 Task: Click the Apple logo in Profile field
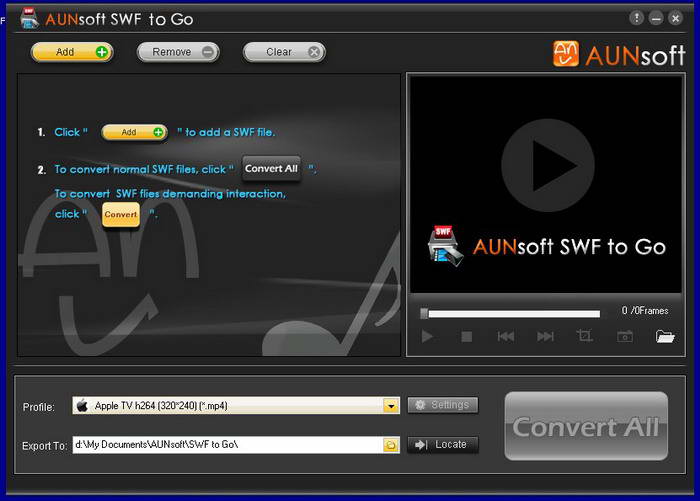coord(82,406)
